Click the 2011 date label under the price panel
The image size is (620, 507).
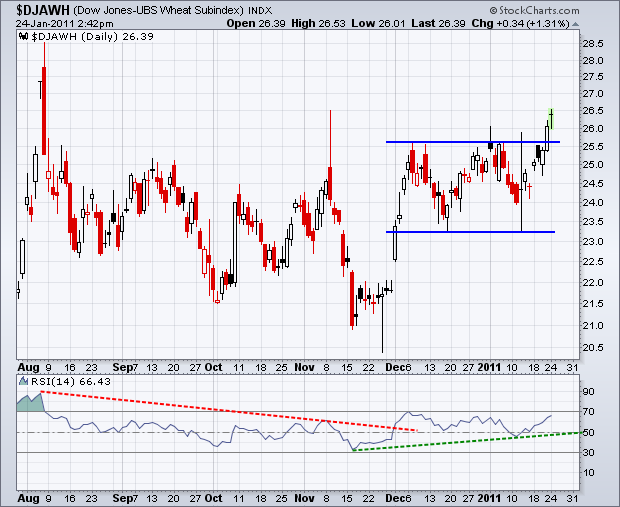point(489,367)
